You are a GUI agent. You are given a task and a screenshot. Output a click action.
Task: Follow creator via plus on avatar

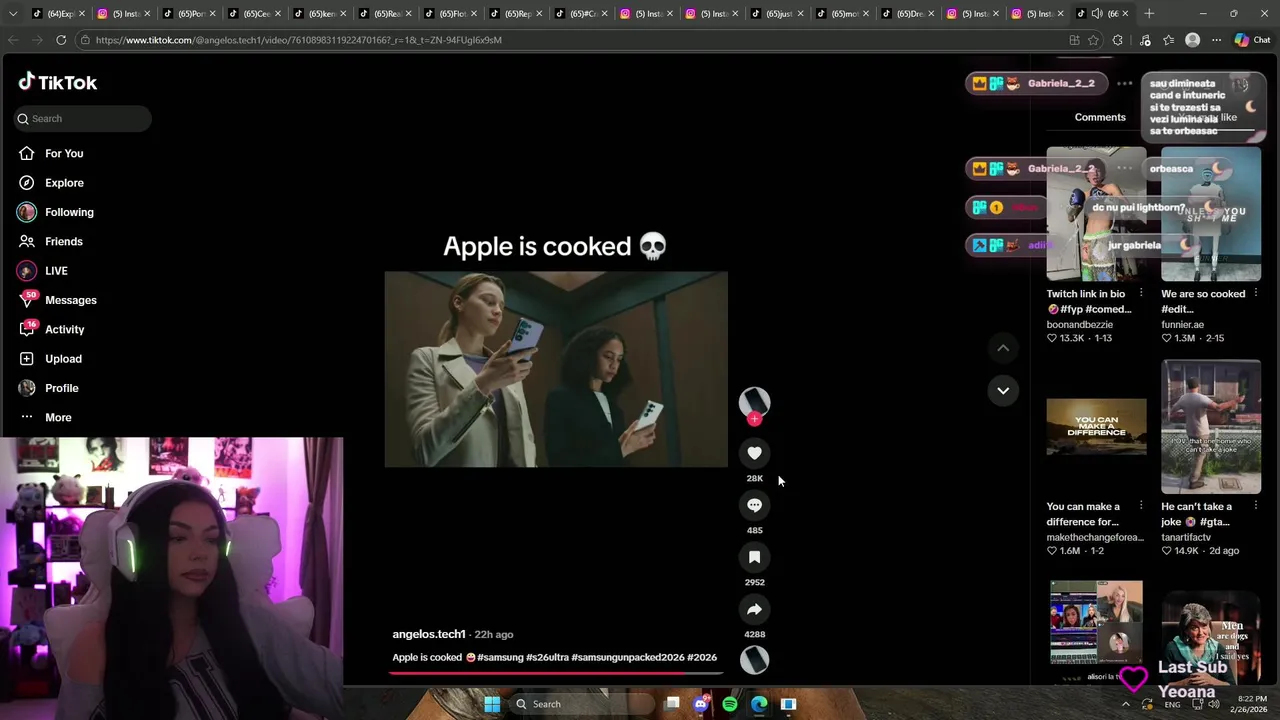coord(754,419)
